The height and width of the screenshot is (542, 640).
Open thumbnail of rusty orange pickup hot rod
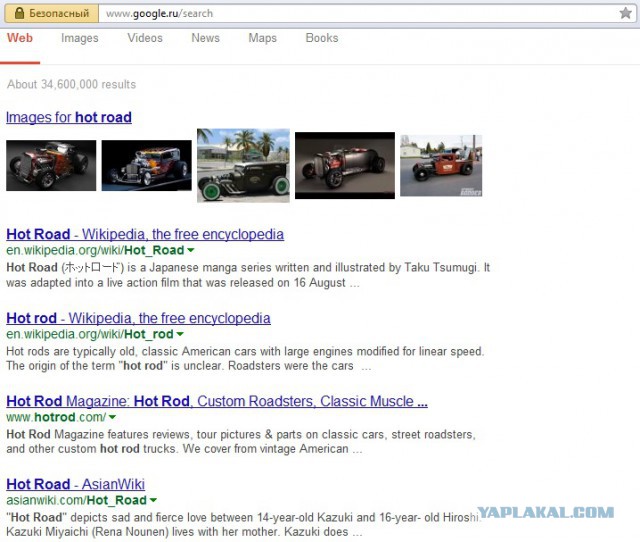441,165
